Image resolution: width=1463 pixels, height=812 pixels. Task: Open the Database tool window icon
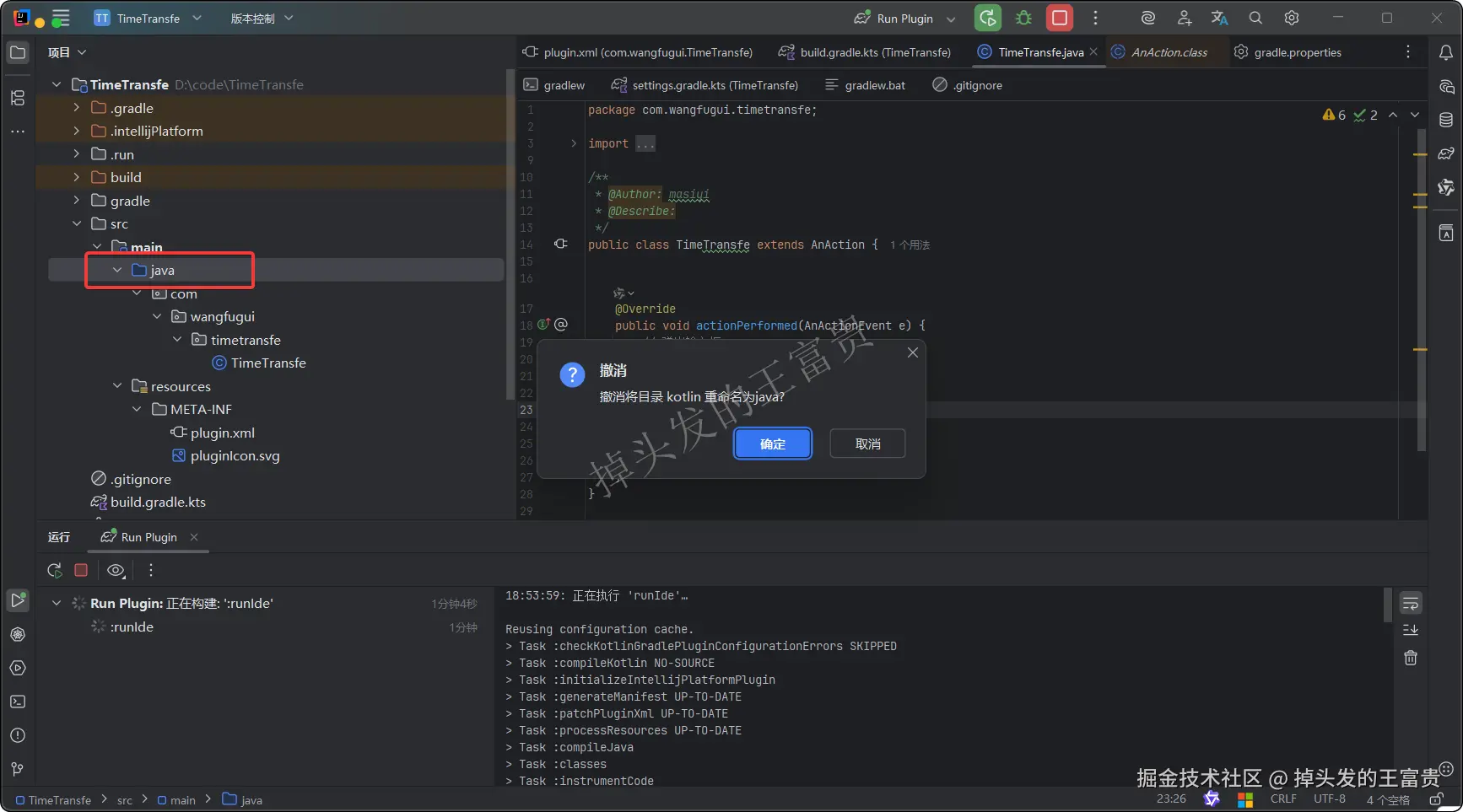tap(1445, 120)
